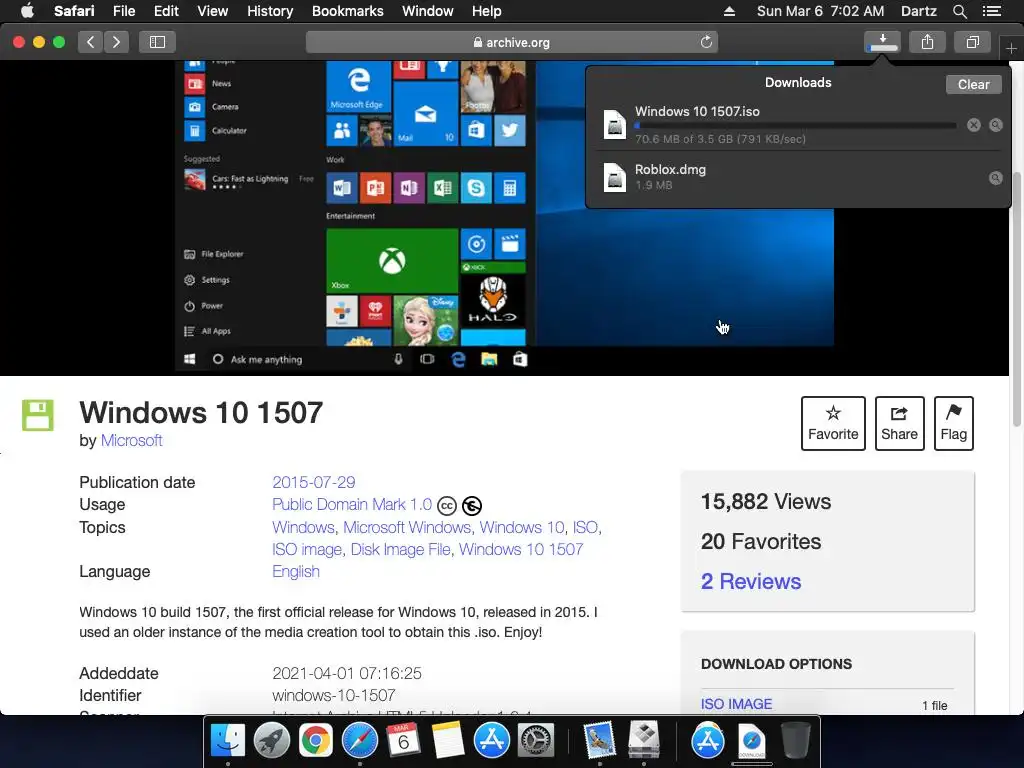Open the Trash in the Dock
This screenshot has width=1024, height=768.
pos(795,741)
